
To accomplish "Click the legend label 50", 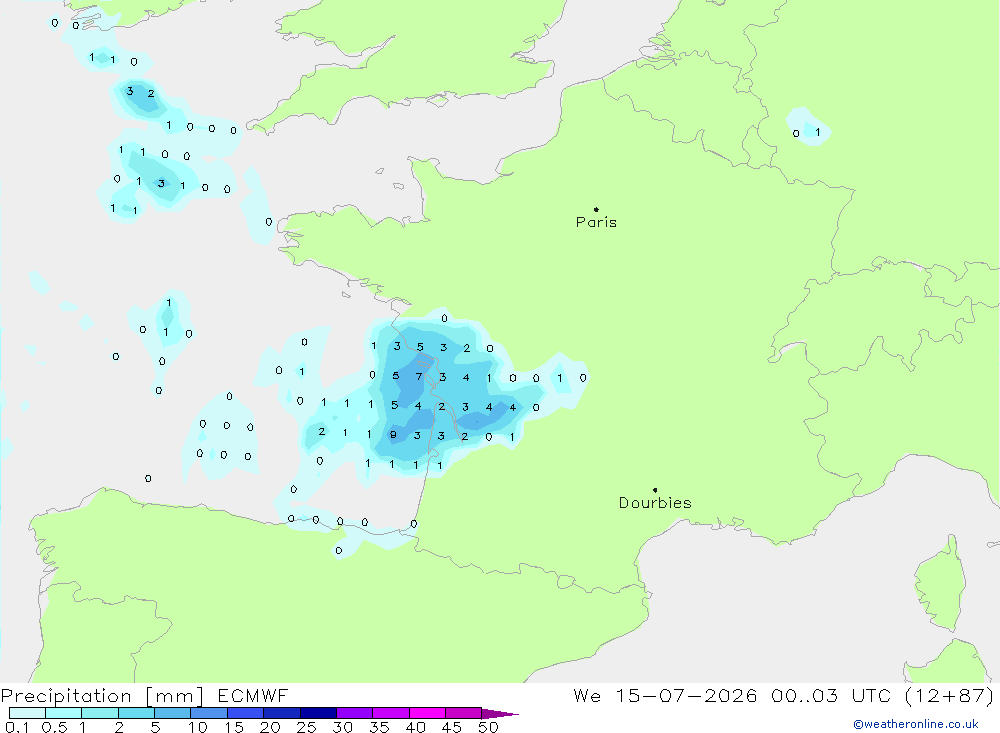I will 488,727.
